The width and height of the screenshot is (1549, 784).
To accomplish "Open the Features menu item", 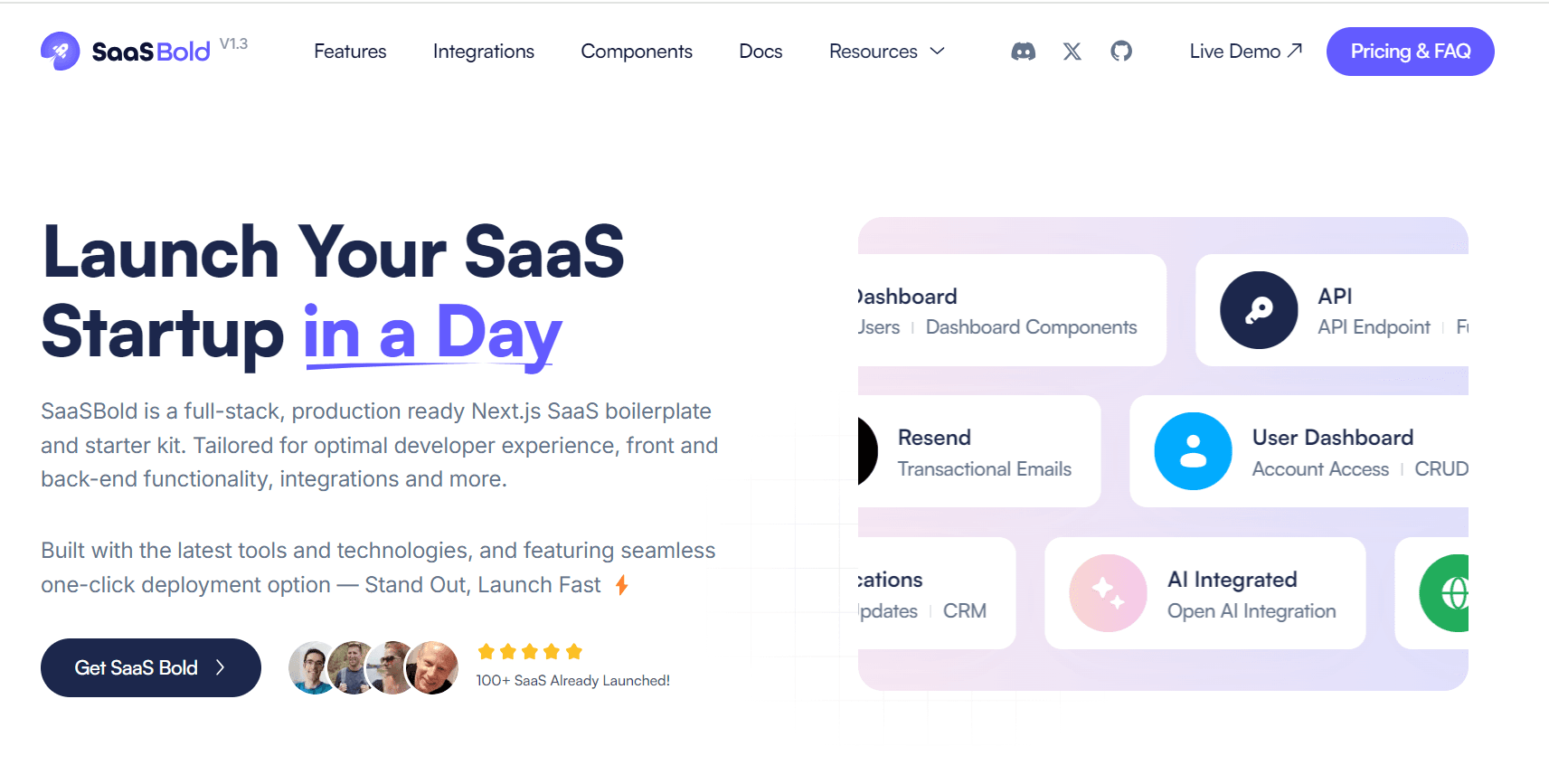I will pyautogui.click(x=350, y=52).
